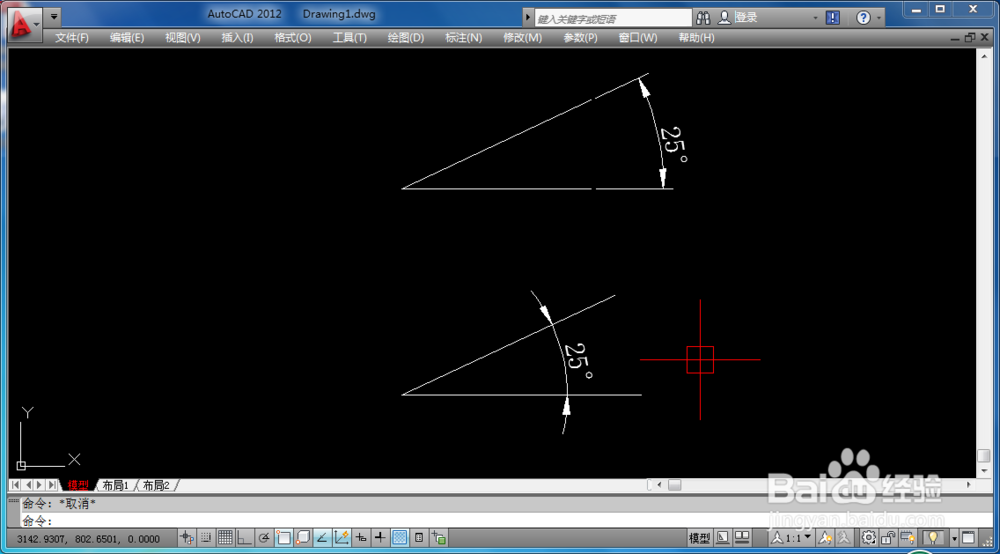Toggle Dynamic Input status button
This screenshot has height=554, width=1000.
pyautogui.click(x=361, y=538)
